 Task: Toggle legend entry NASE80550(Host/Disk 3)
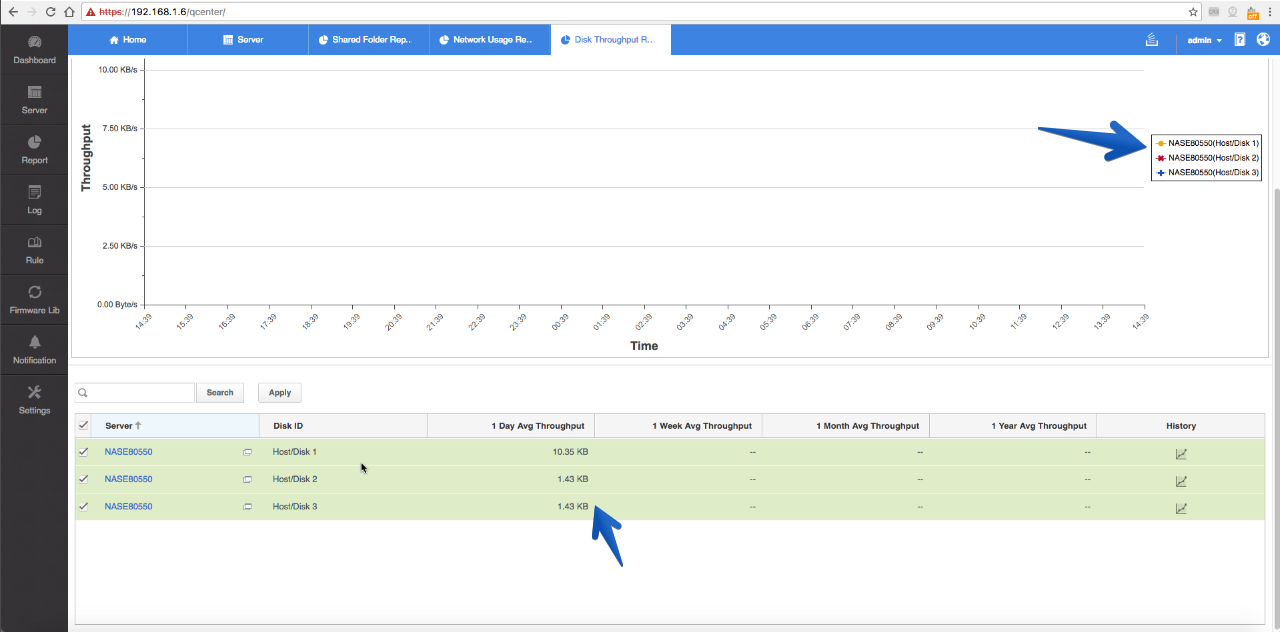click(1207, 172)
